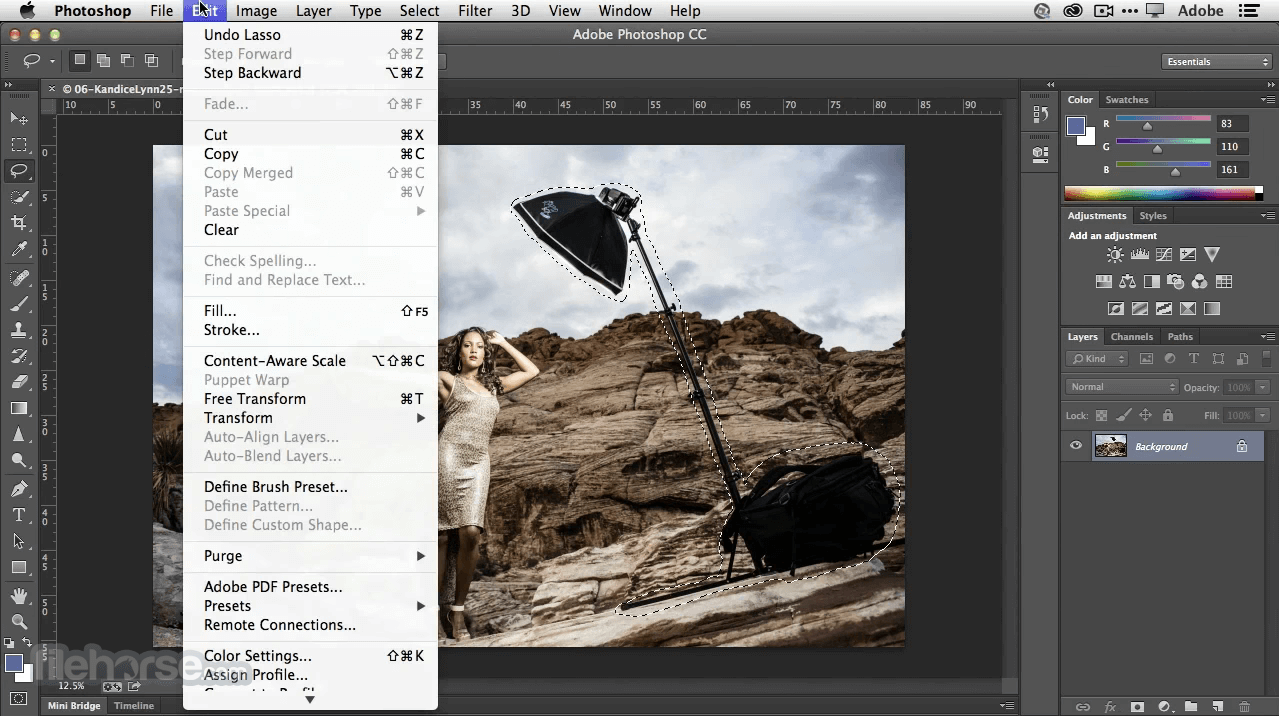Select the Lasso tool in the toolbar
1279x716 pixels.
[x=19, y=171]
